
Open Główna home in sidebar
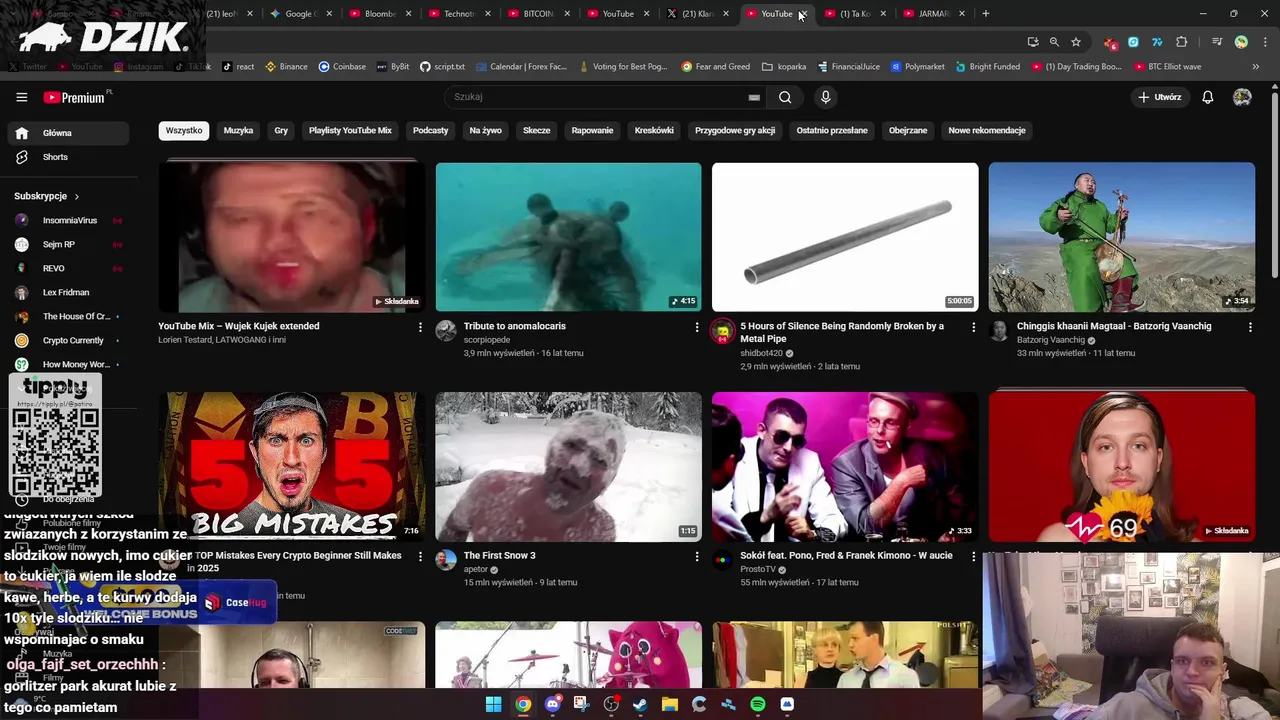pyautogui.click(x=68, y=133)
